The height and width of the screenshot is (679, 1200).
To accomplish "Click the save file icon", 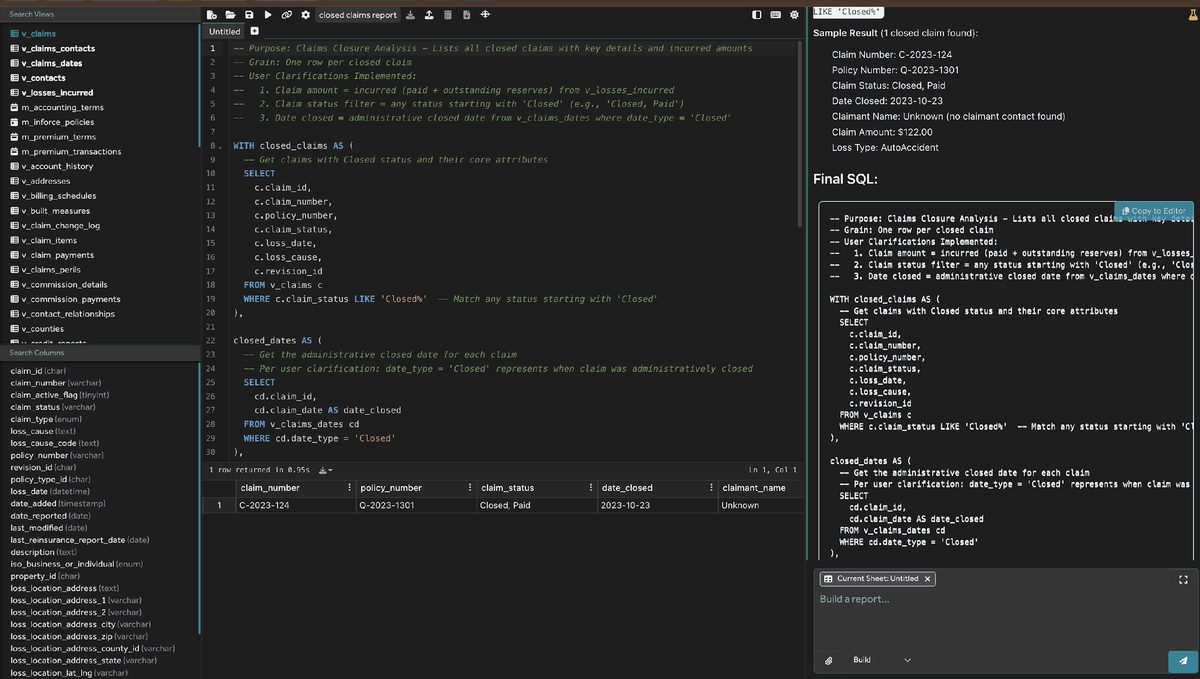I will (249, 15).
